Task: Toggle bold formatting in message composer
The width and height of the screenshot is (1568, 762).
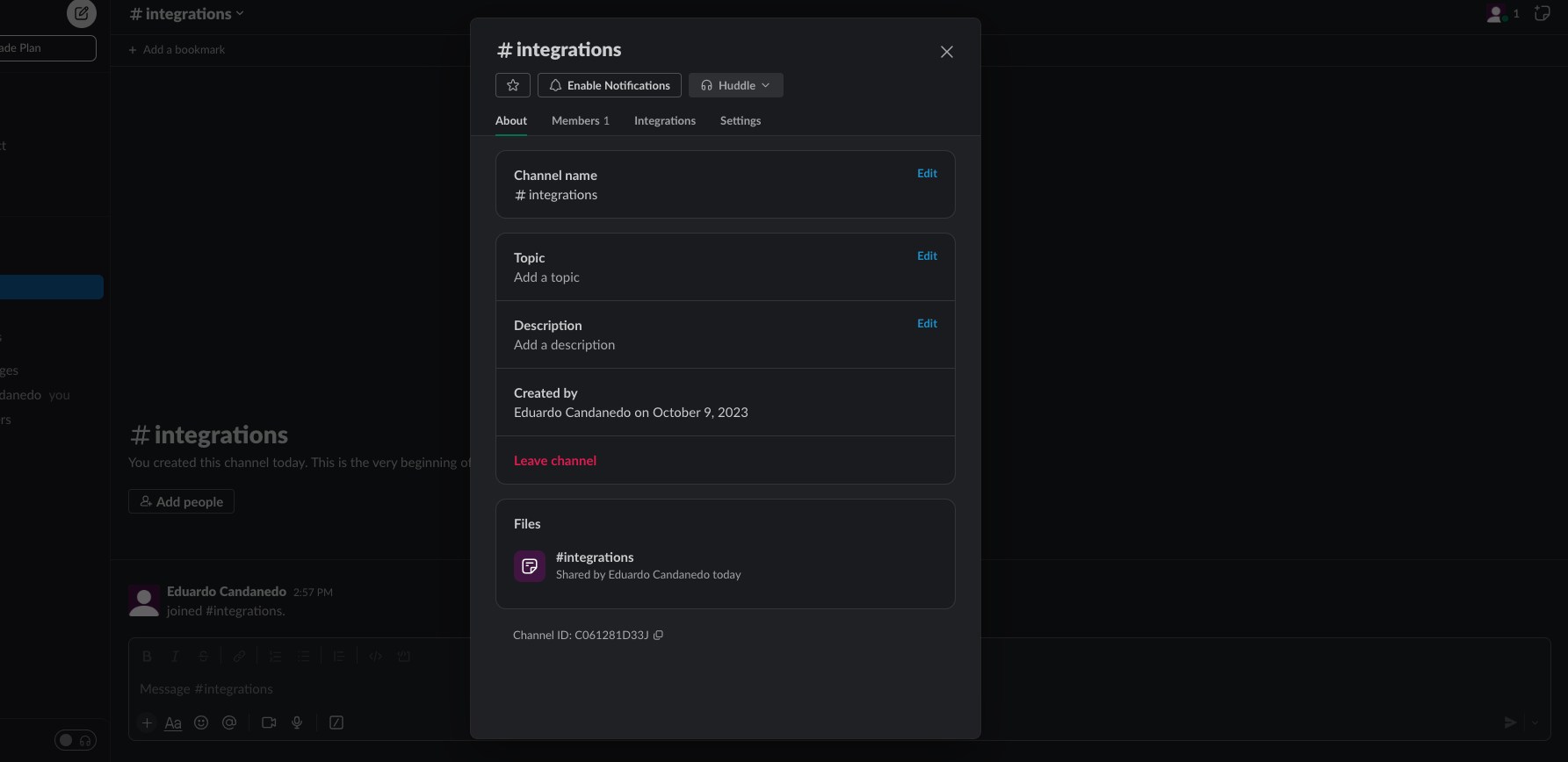Action: tap(147, 656)
